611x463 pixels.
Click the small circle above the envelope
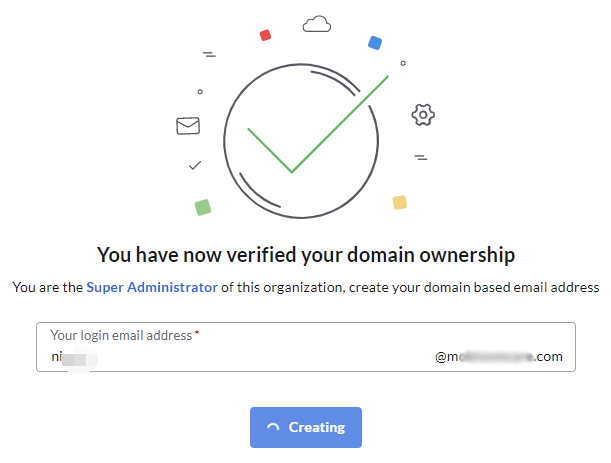click(x=200, y=92)
